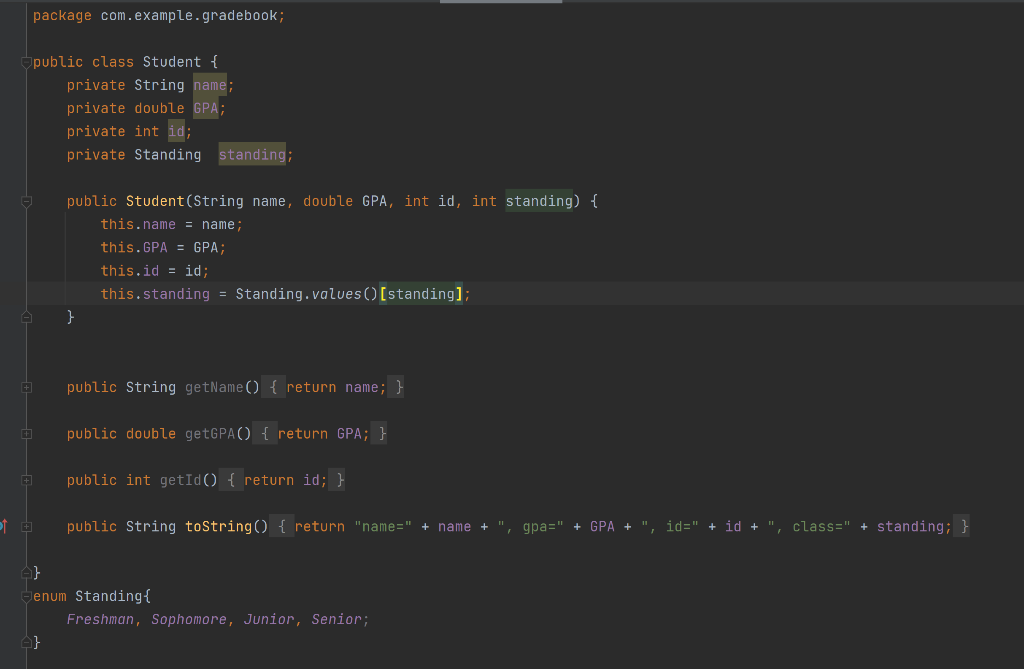Viewport: 1024px width, 669px height.
Task: Select the highlighted id field declaration
Action: click(x=177, y=131)
